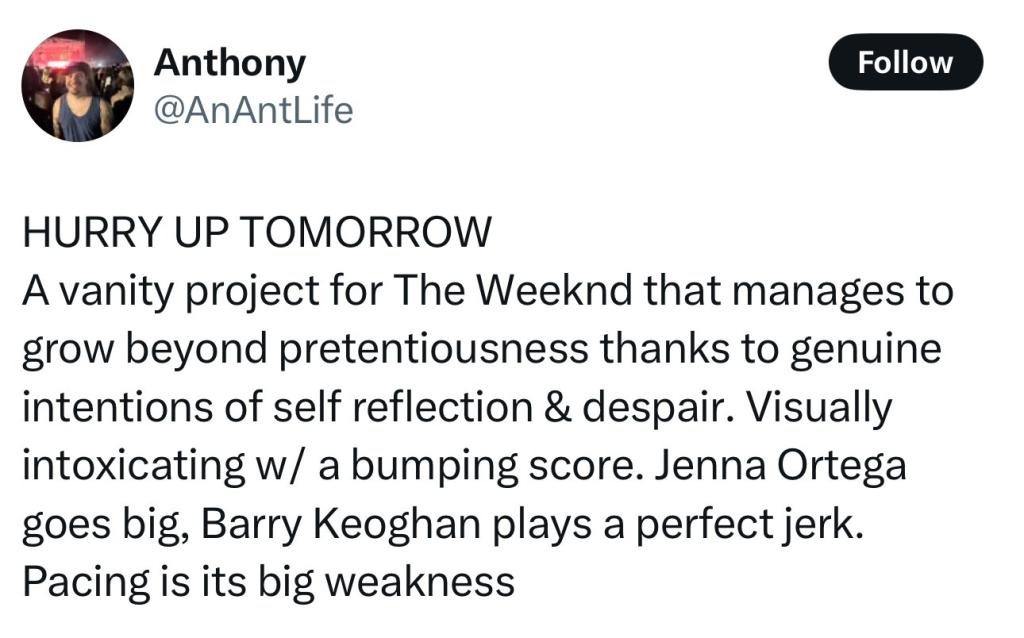Click the ampersand before despair
Image resolution: width=1024 pixels, height=638 pixels.
(557, 407)
